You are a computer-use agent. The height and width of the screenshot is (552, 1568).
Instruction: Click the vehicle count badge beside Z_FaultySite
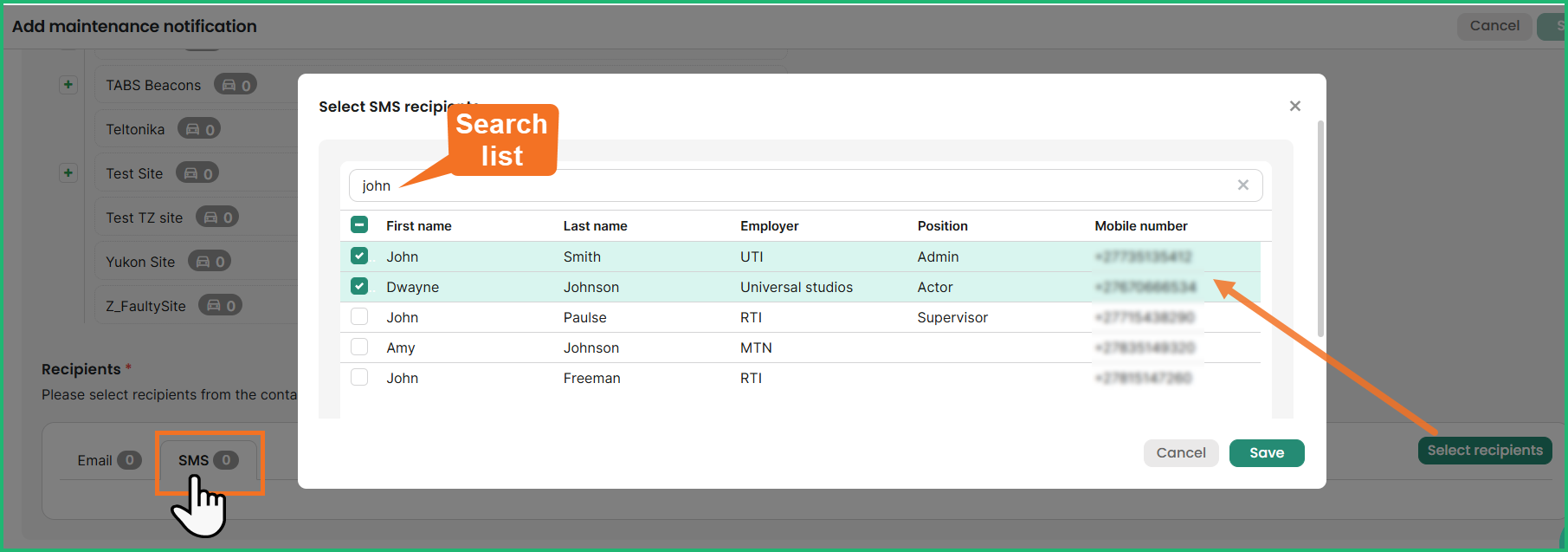click(220, 306)
